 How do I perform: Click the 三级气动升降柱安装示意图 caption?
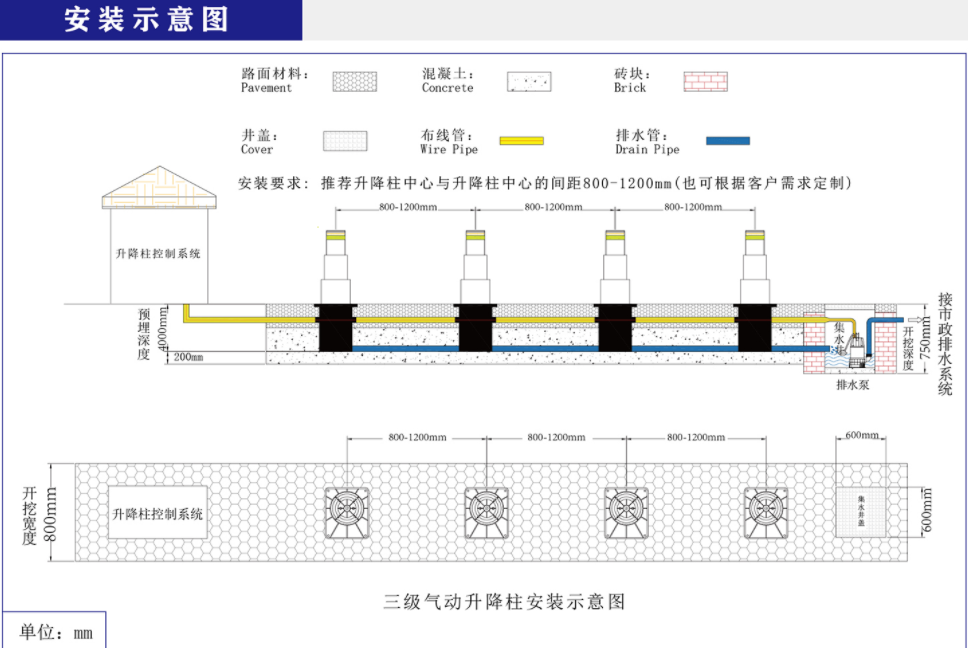tap(504, 602)
